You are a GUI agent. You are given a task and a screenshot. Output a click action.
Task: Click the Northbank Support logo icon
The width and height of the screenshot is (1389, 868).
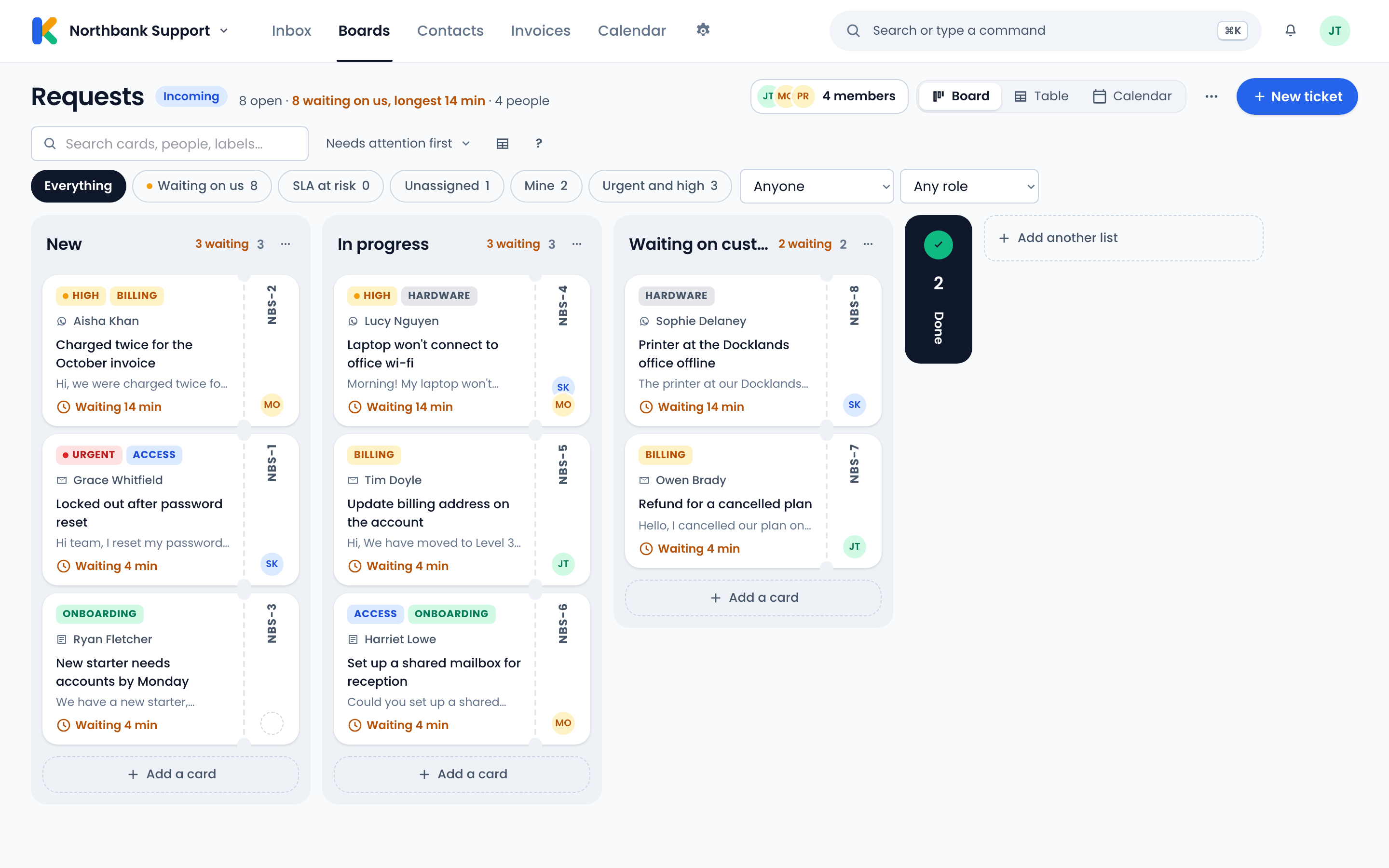pyautogui.click(x=45, y=30)
